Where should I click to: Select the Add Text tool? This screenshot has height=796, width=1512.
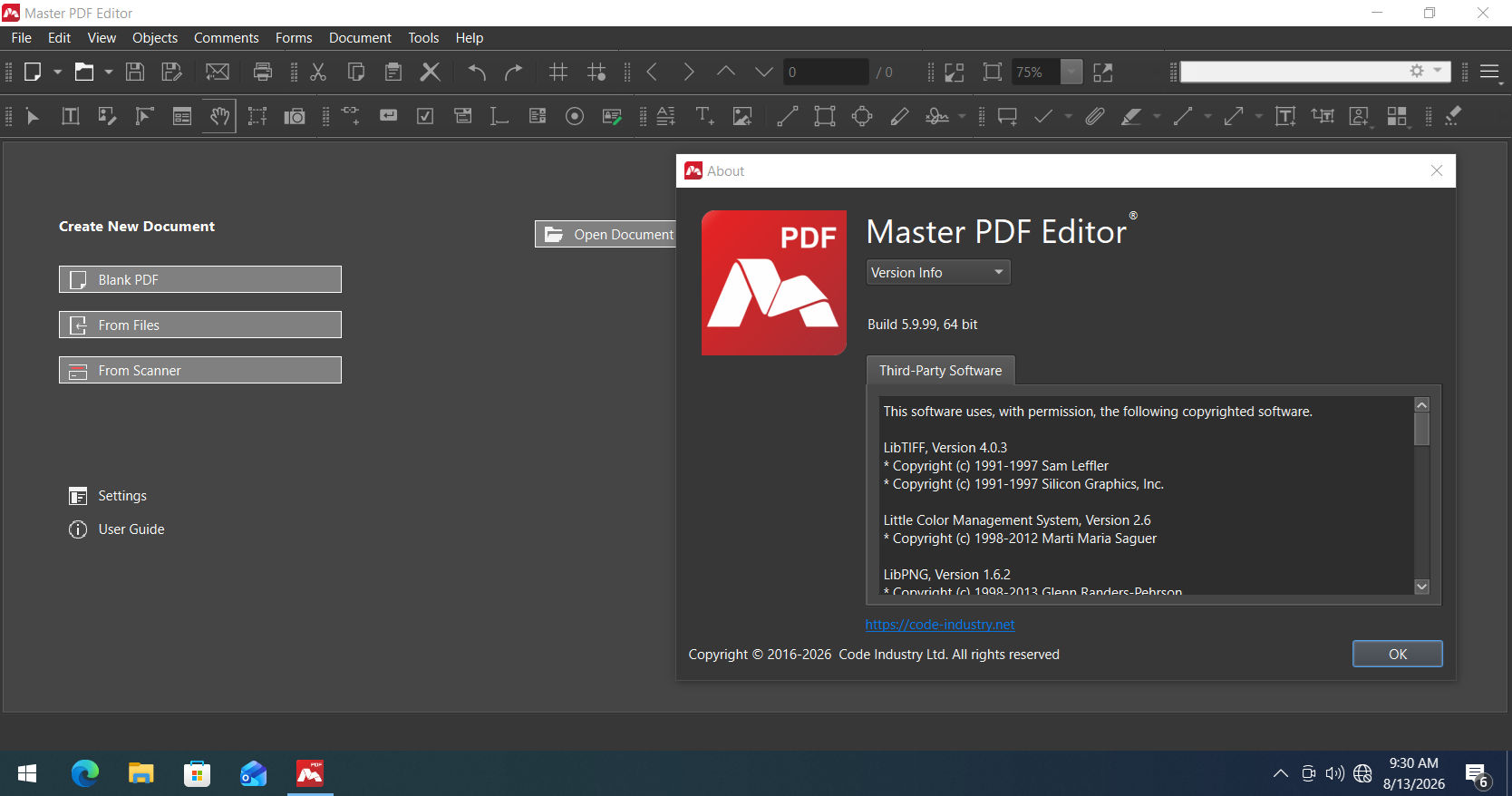(704, 116)
